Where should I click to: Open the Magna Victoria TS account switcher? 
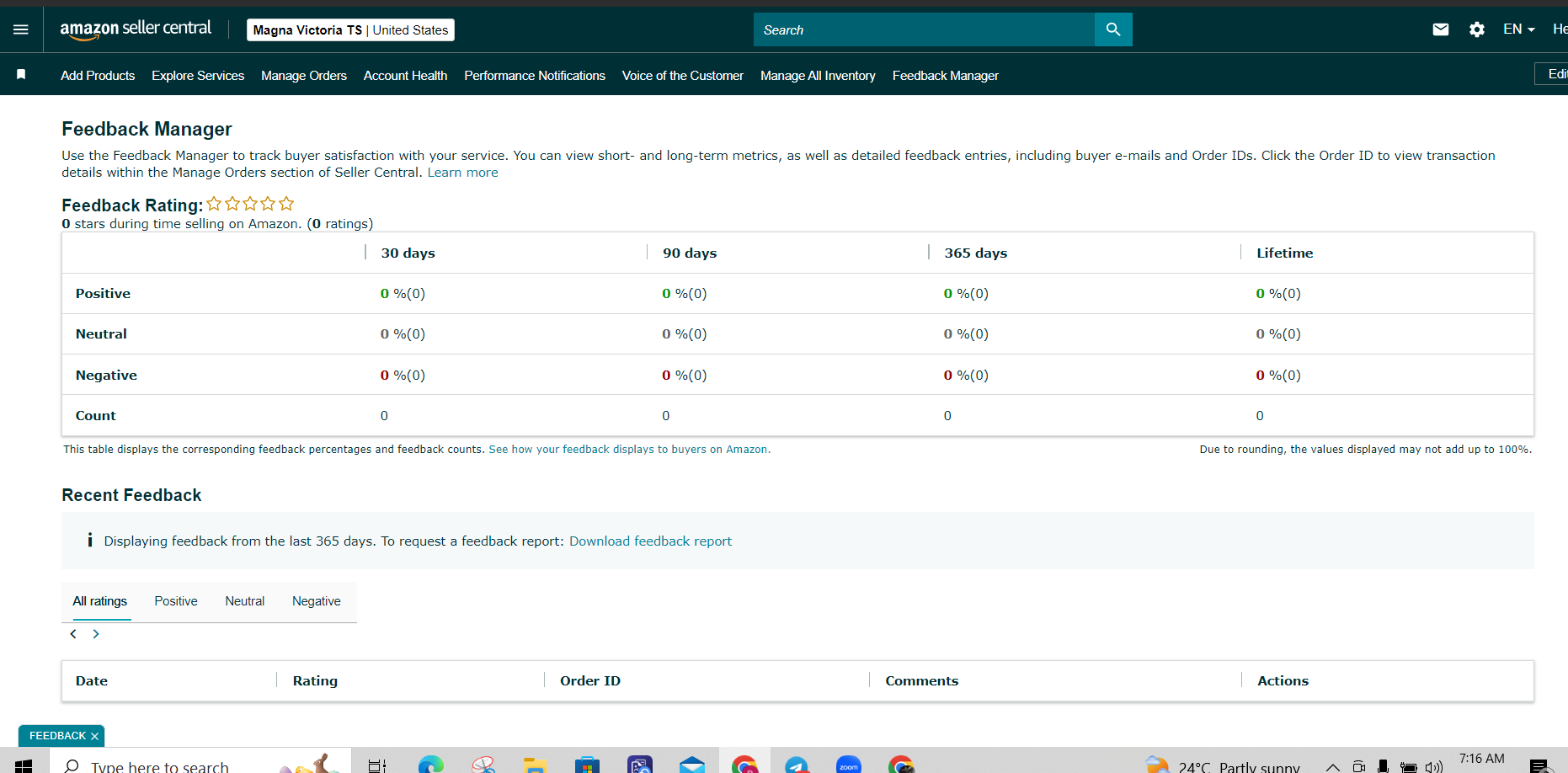point(350,30)
